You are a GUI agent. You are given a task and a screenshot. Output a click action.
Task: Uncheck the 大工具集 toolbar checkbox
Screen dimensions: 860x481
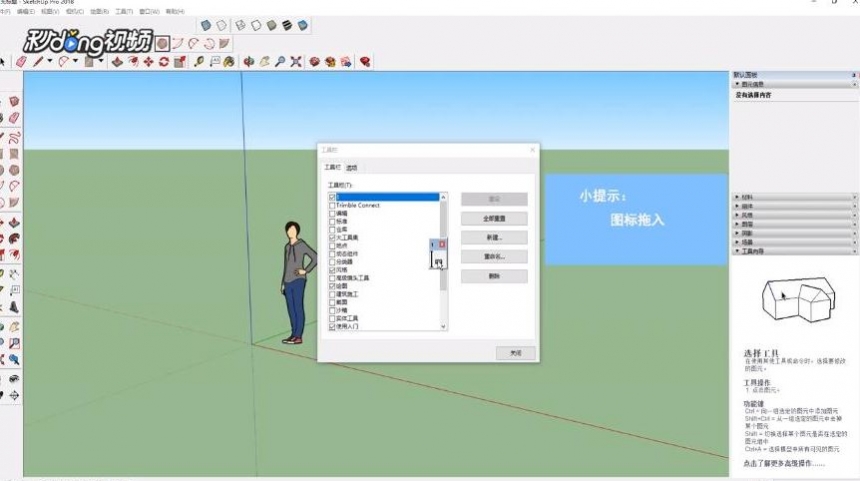[332, 238]
